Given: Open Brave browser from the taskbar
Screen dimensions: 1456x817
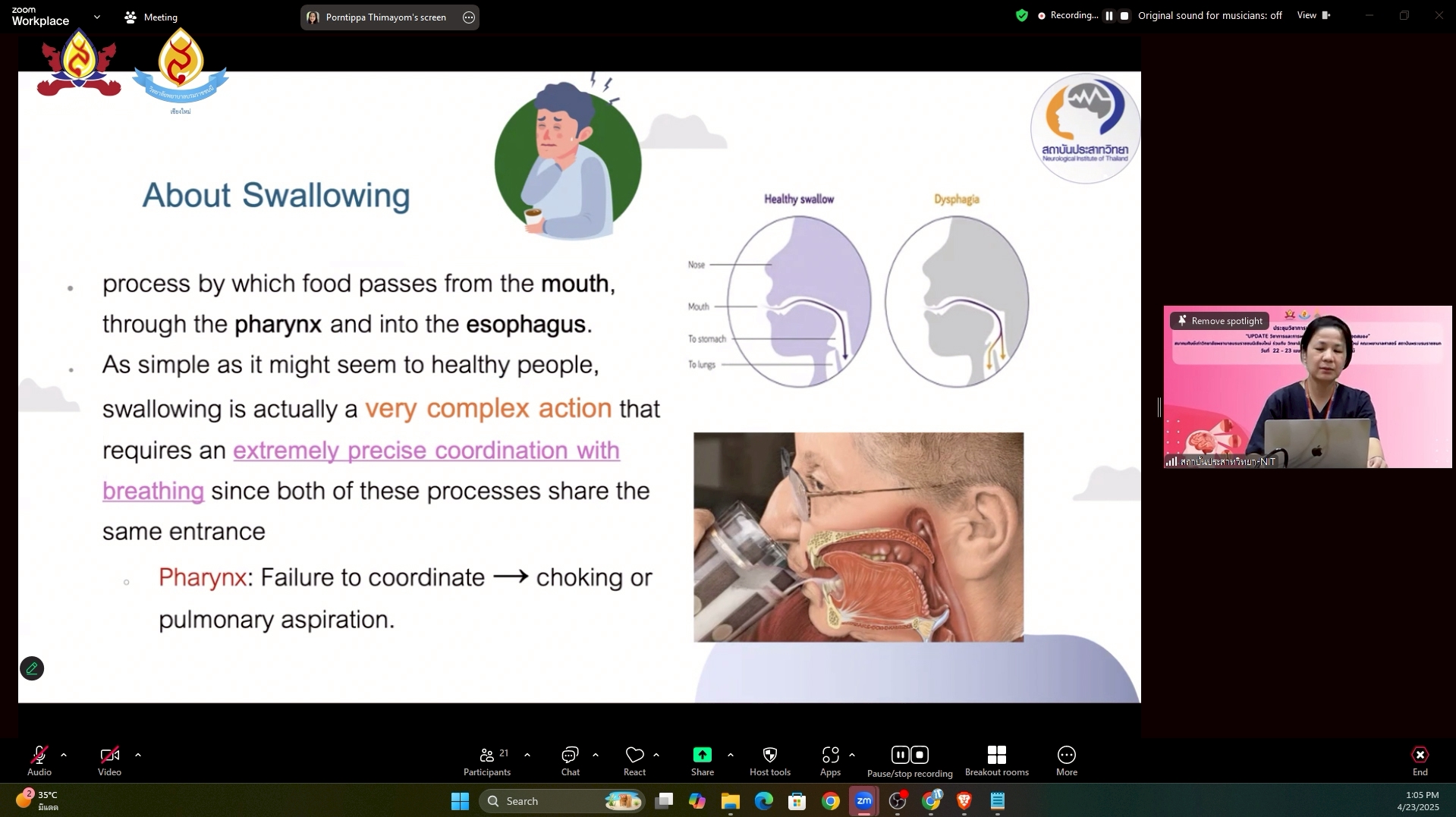Looking at the screenshot, I should click(x=964, y=801).
